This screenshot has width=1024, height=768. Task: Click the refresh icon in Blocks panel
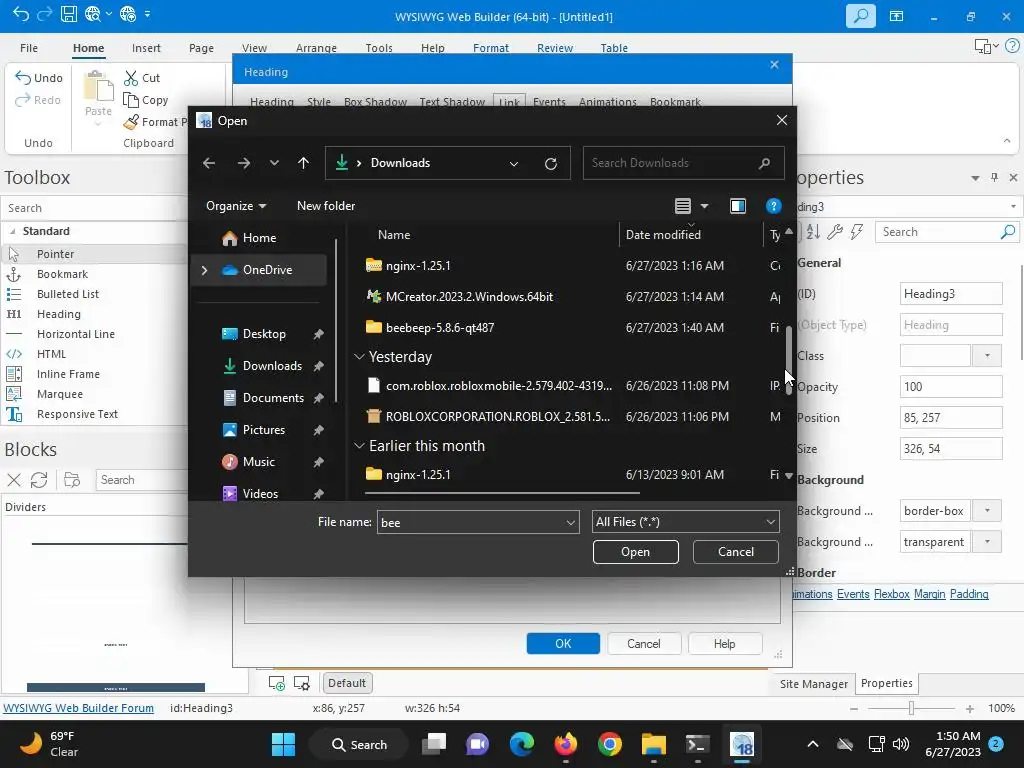[39, 480]
